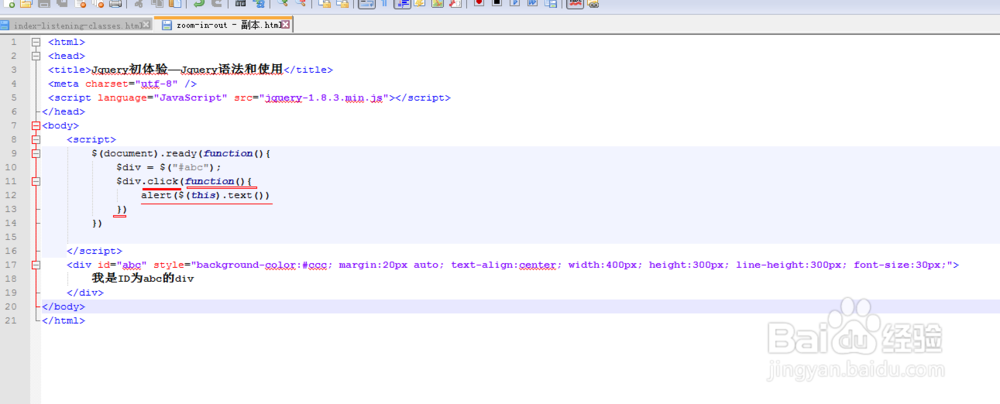Print the document via printer icon
Viewport: 1000px width, 404px height.
[115, 3]
